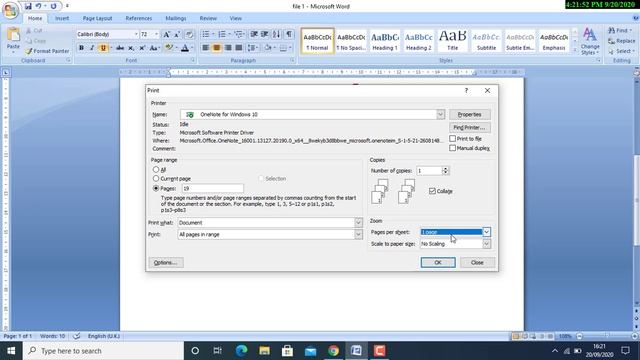Click the Properties button in Print dialog
The height and width of the screenshot is (360, 640).
point(469,115)
